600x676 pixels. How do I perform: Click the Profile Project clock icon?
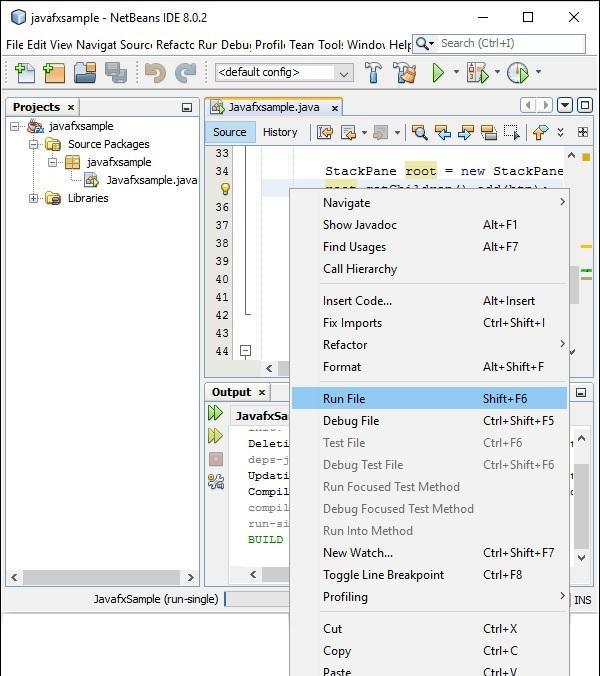[517, 72]
